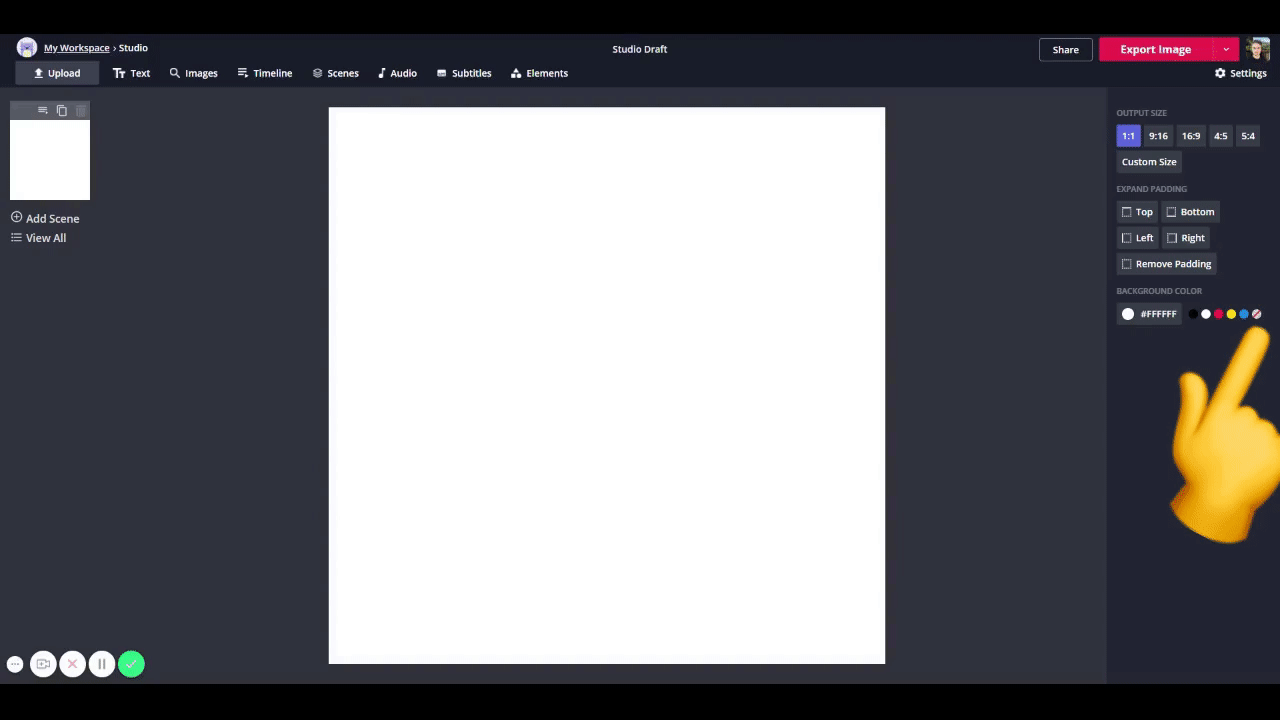Open the Scenes tab

(x=336, y=73)
